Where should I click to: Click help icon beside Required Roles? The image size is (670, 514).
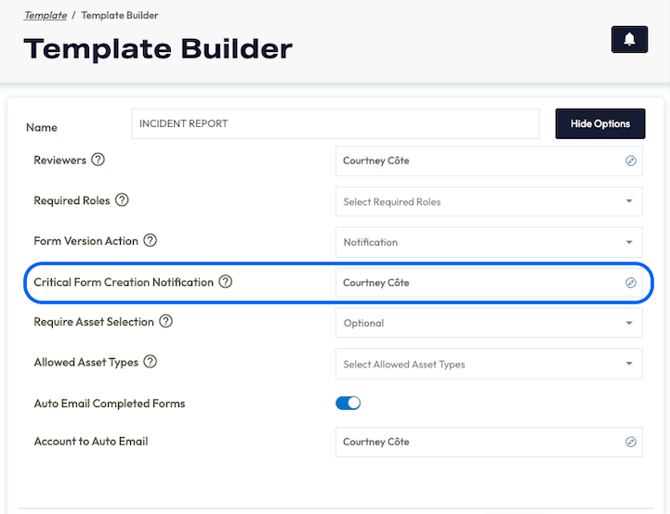(x=122, y=200)
